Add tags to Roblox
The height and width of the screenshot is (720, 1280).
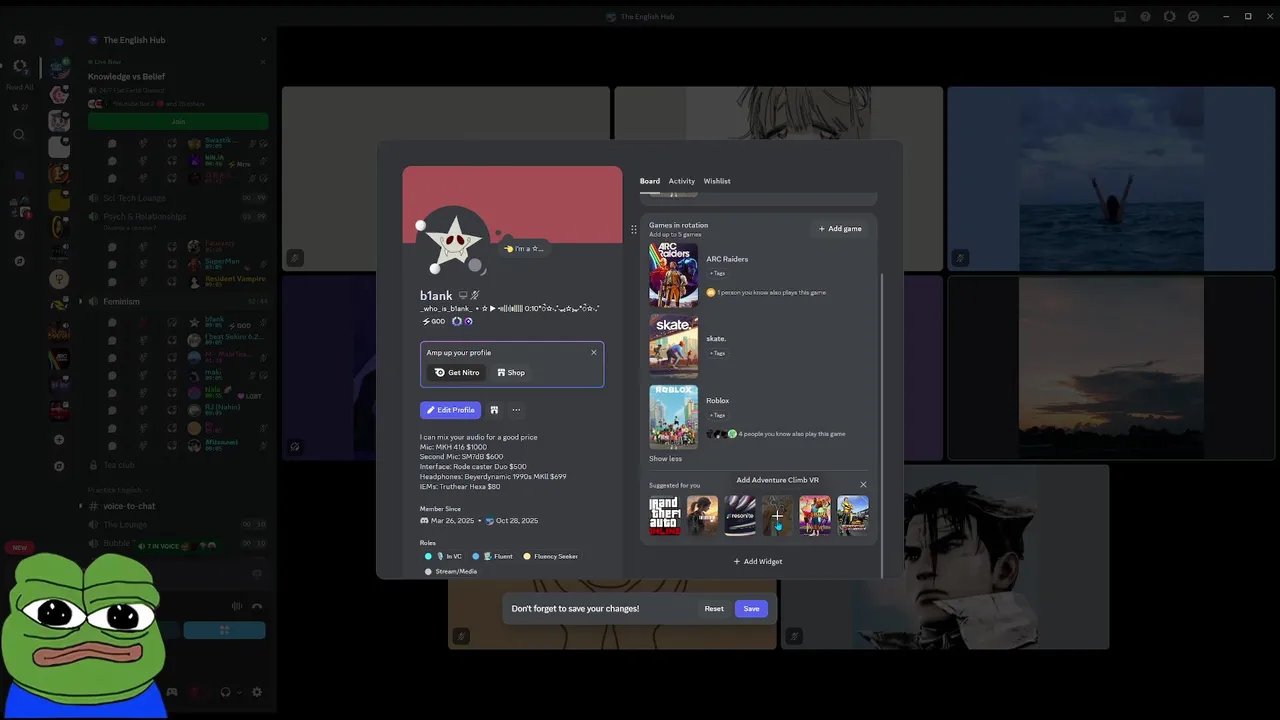click(717, 415)
